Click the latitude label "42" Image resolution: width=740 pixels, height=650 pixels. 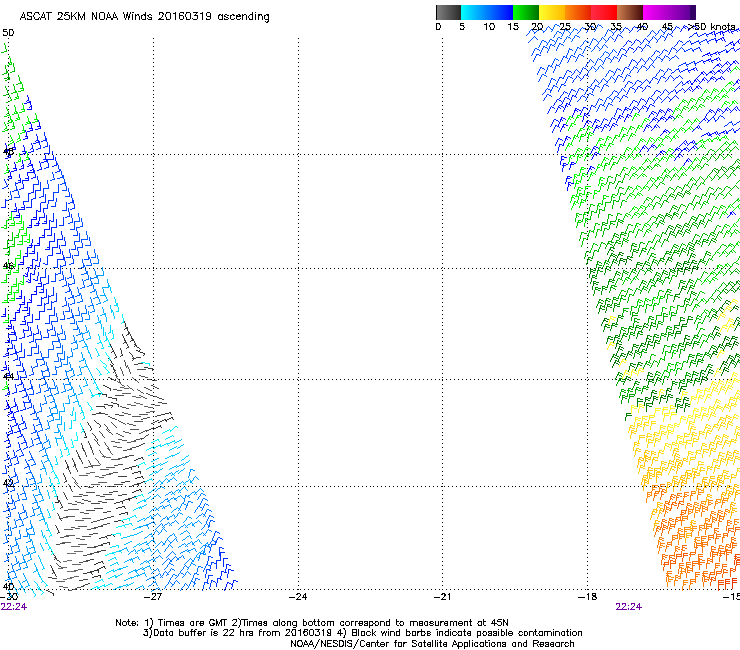click(x=8, y=483)
